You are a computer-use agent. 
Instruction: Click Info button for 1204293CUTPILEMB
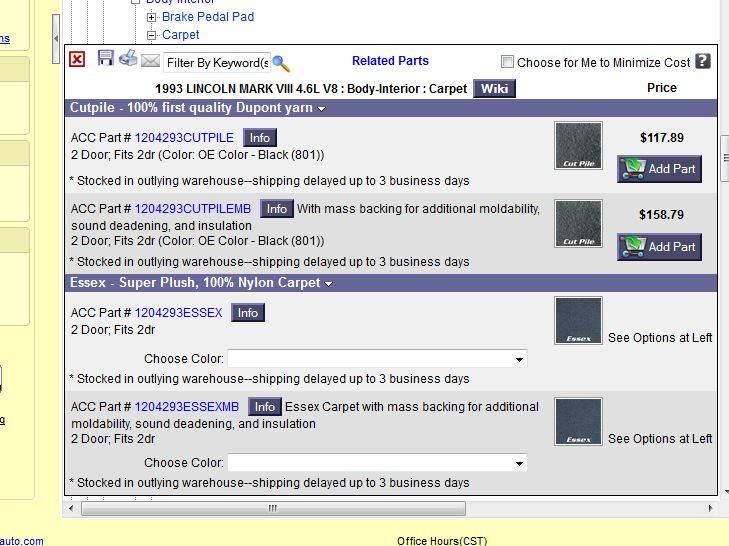(277, 209)
